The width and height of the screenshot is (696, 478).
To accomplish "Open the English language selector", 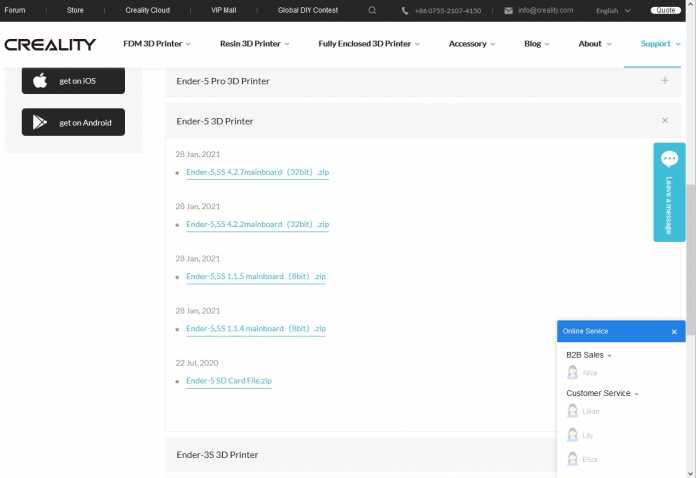I will [x=613, y=11].
